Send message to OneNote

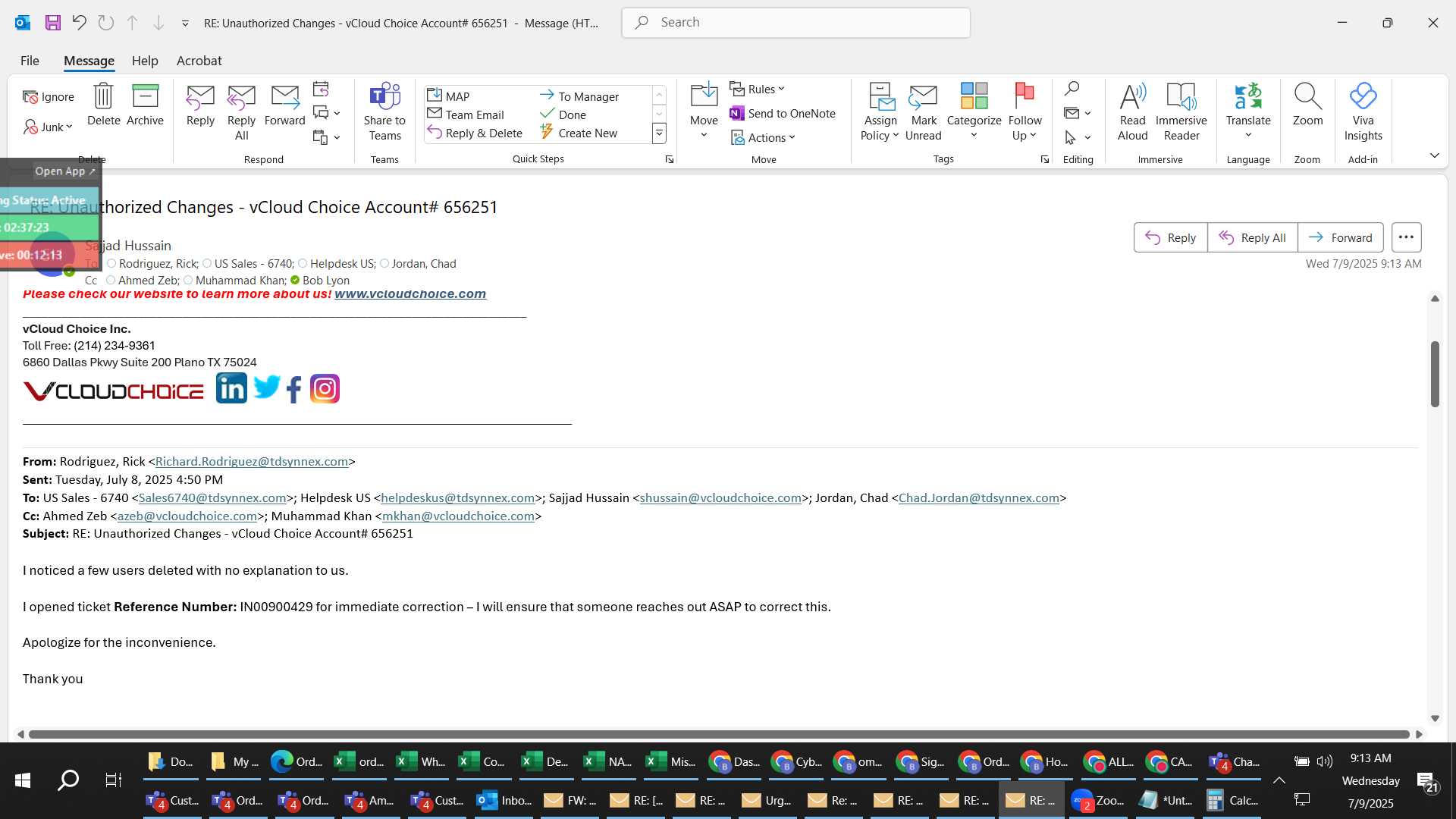click(783, 114)
